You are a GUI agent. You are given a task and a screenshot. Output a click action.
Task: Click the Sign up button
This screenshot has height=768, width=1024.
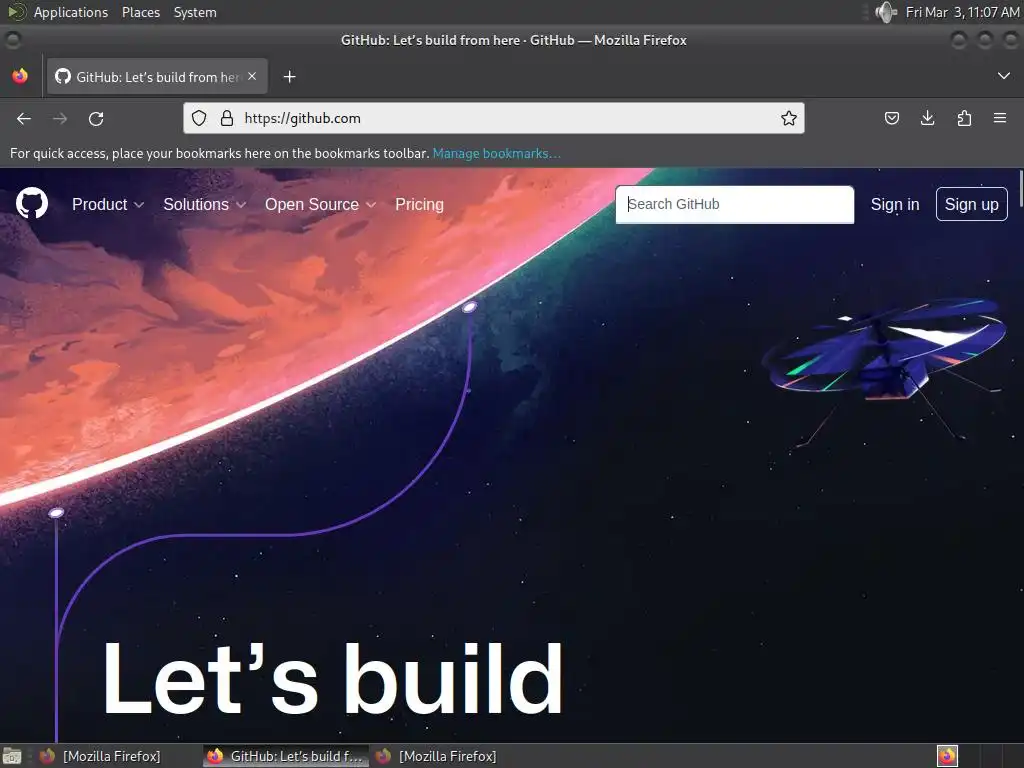(x=972, y=204)
